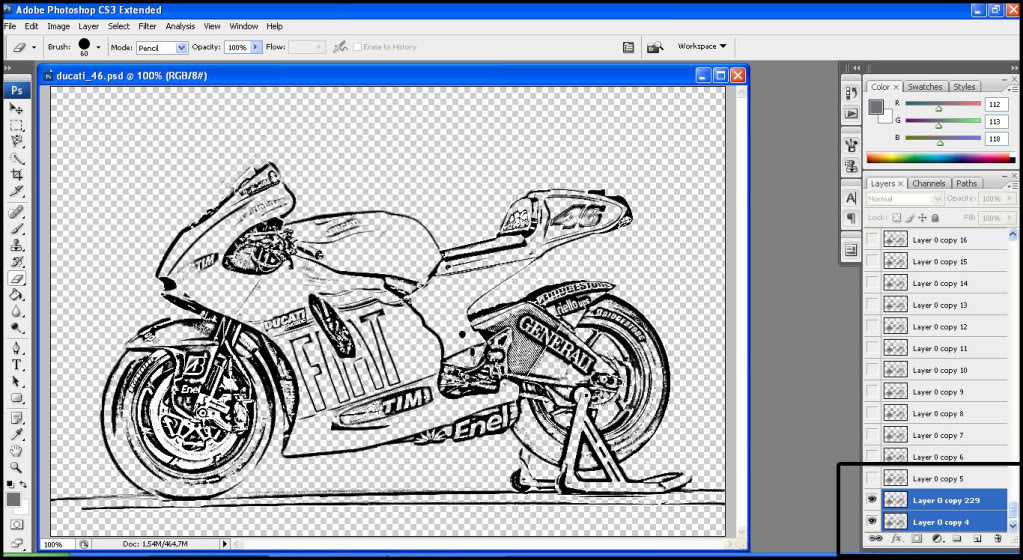Select the Eraser tool in toolbox

[x=16, y=279]
